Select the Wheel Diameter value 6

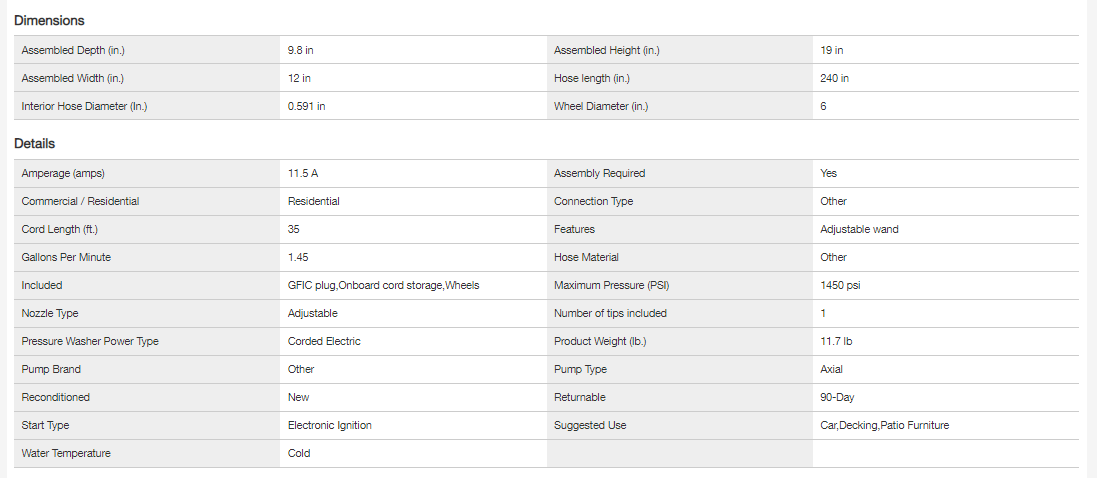click(823, 106)
